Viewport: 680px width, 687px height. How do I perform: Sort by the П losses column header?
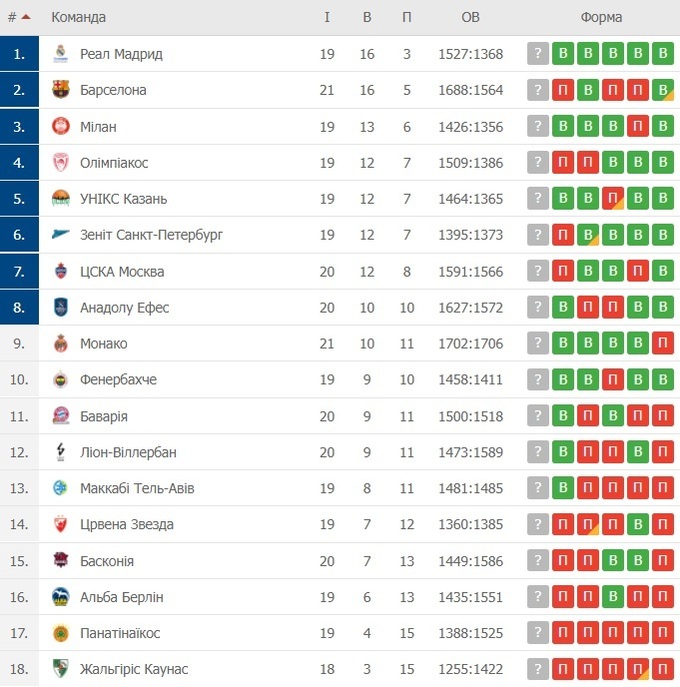(407, 17)
